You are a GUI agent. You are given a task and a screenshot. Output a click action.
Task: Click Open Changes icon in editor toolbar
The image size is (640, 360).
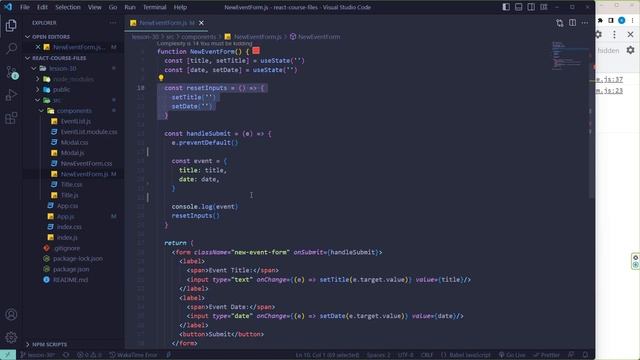(x=560, y=23)
